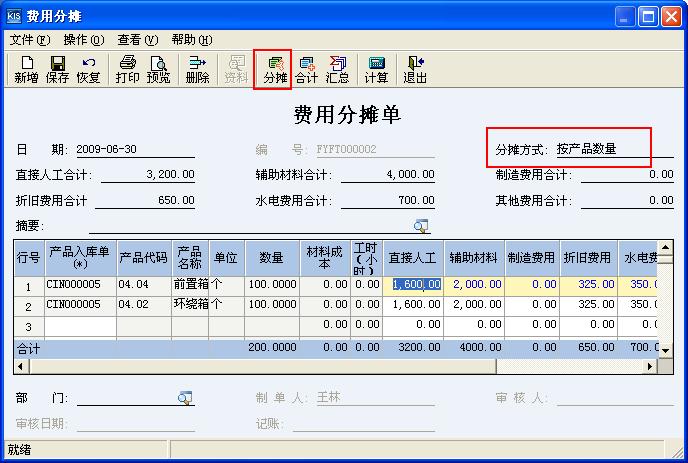Click the 其他费用合计 field
This screenshot has width=688, height=463.
point(627,201)
